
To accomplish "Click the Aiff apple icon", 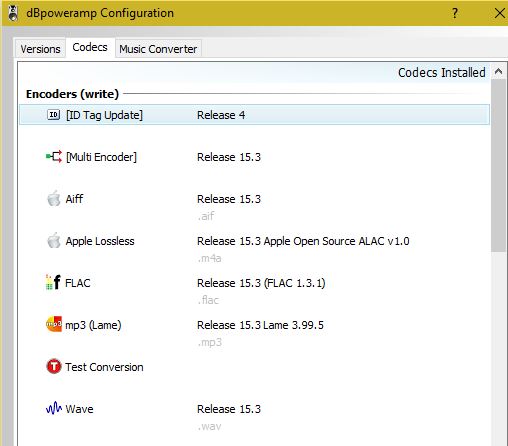I will [x=54, y=198].
